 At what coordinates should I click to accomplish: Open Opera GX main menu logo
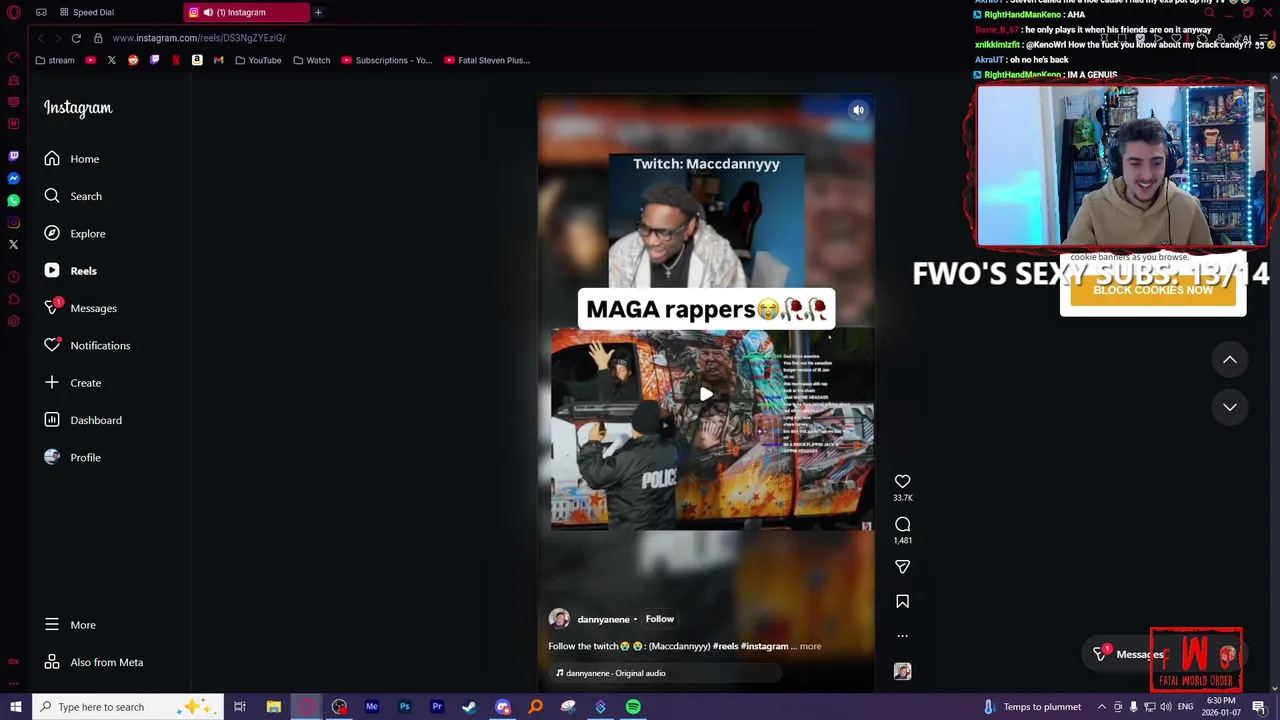point(13,12)
